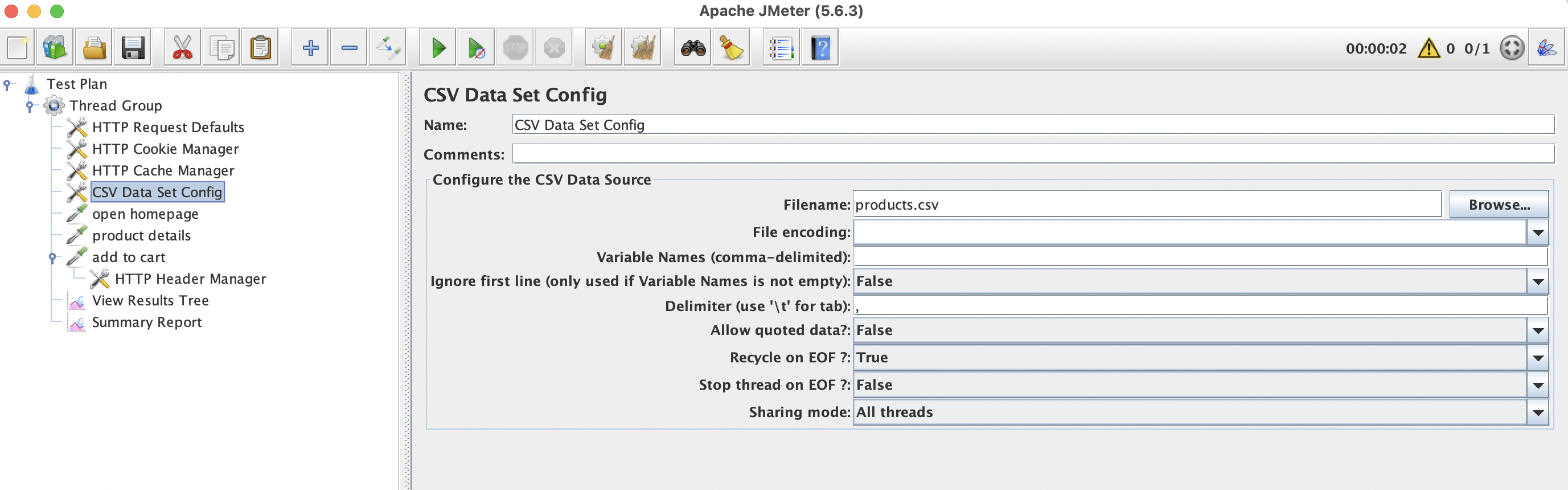1568x490 pixels.
Task: Click the 0/1 active threads counter
Action: point(1477,49)
